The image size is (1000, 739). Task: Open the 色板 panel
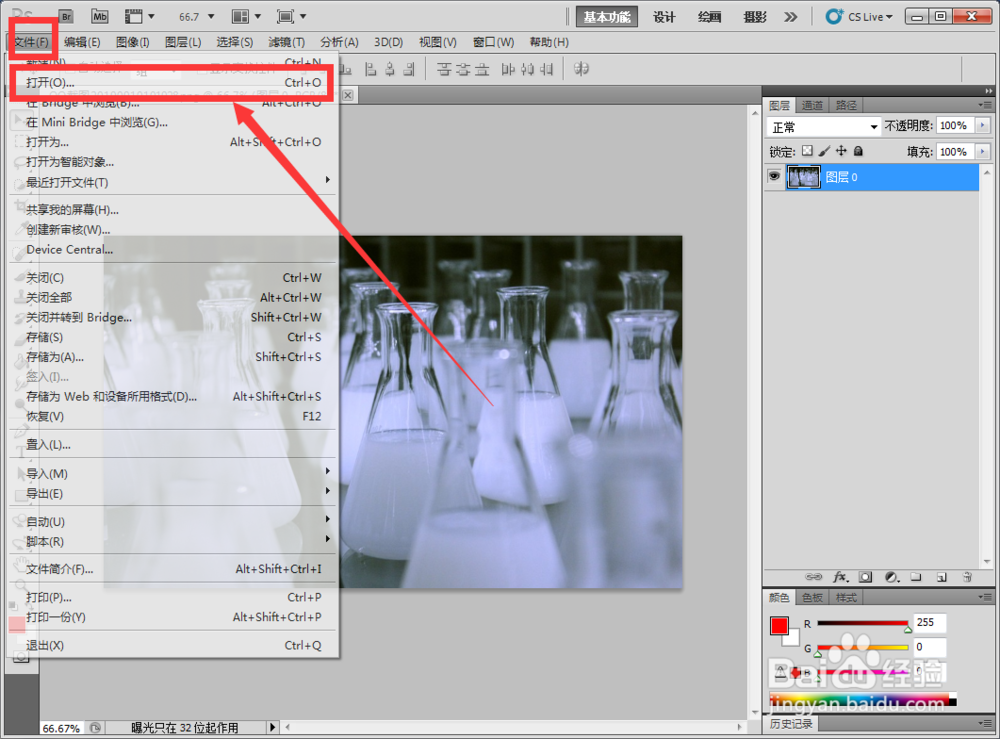[x=812, y=597]
